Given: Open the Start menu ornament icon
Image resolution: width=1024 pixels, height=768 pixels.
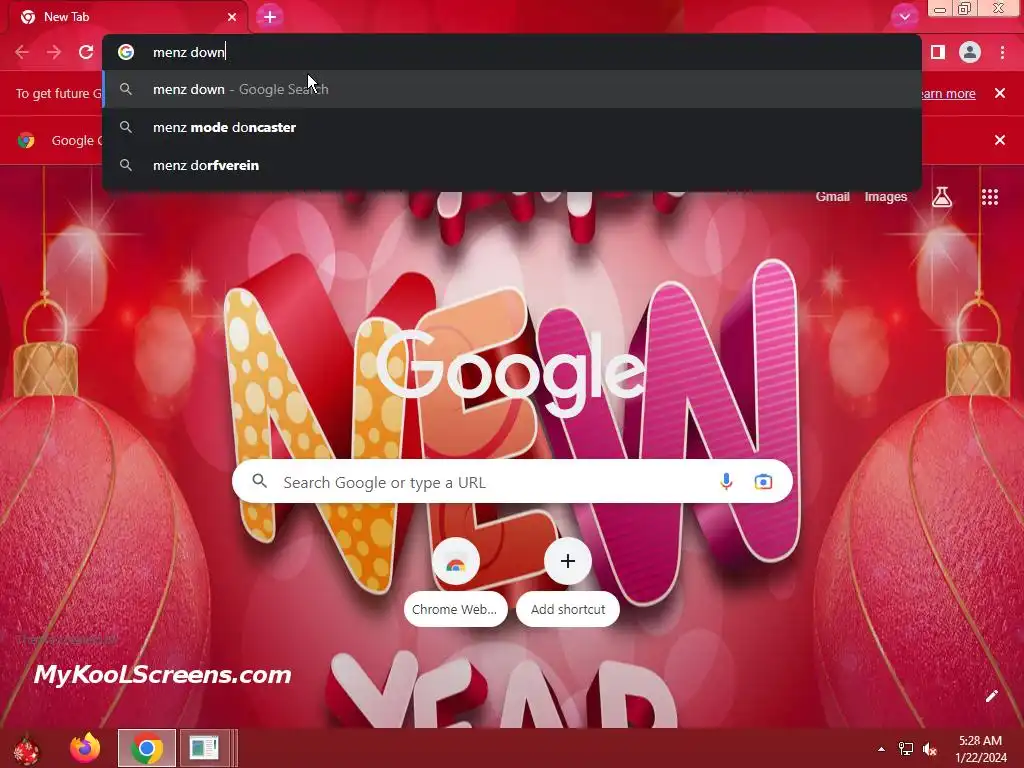Looking at the screenshot, I should tap(26, 748).
